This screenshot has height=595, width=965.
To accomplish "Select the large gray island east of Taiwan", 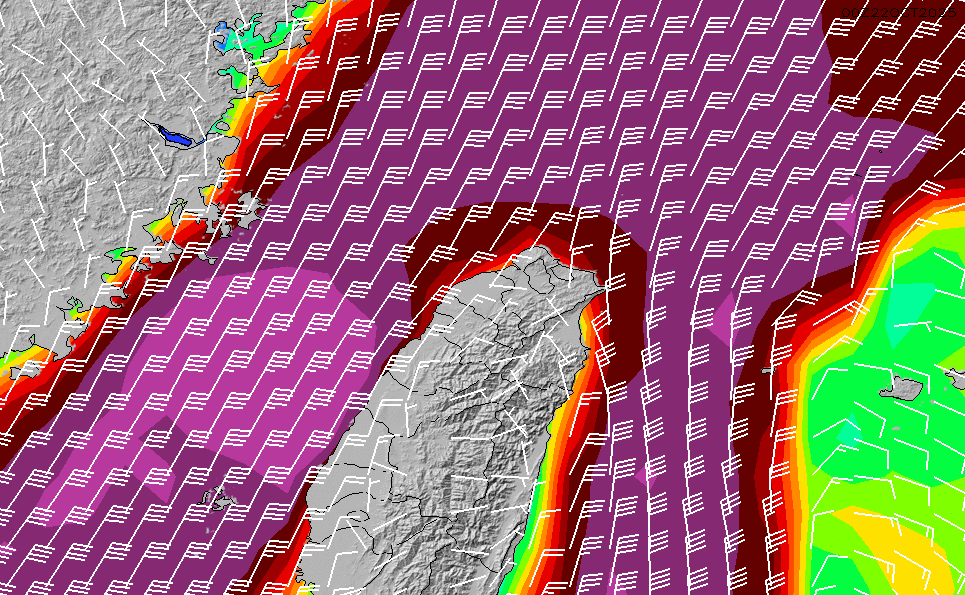I will pyautogui.click(x=907, y=386).
